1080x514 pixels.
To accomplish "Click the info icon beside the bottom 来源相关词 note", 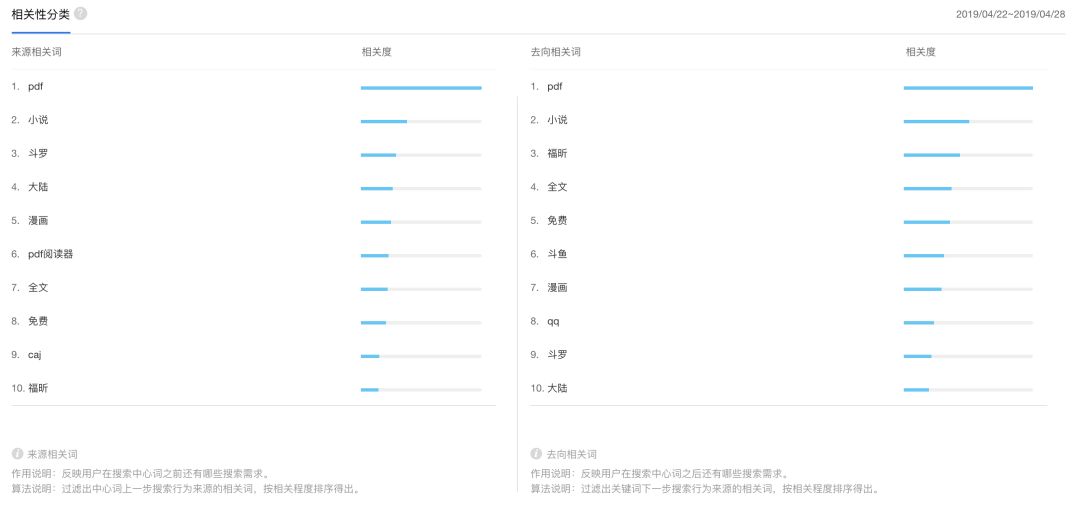I will click(17, 454).
